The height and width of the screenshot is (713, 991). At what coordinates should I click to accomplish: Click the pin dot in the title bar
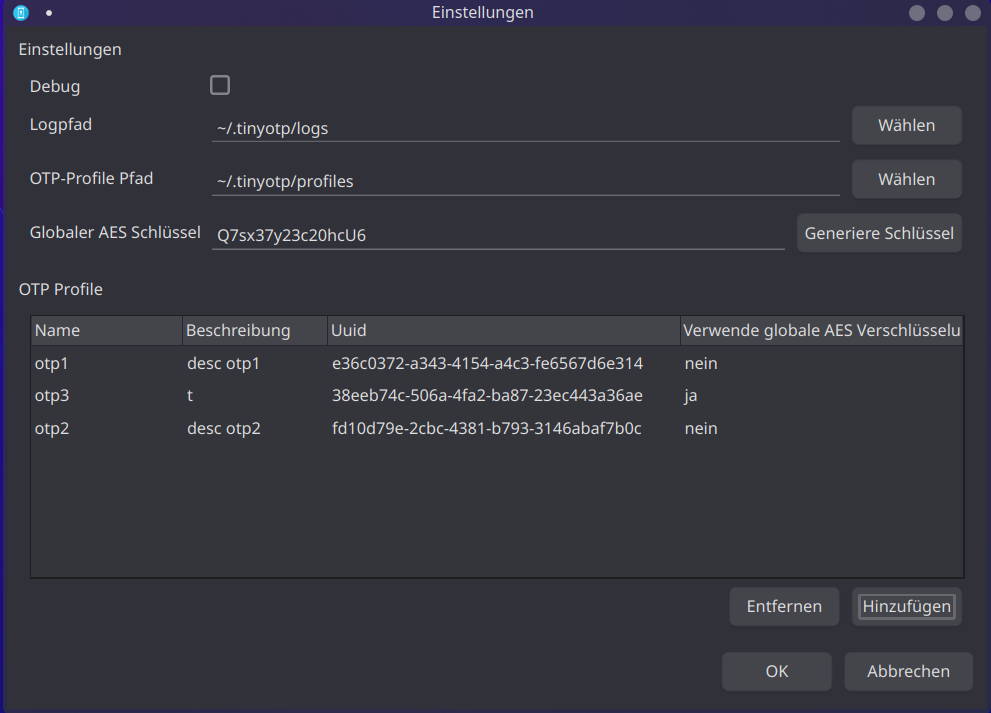49,13
